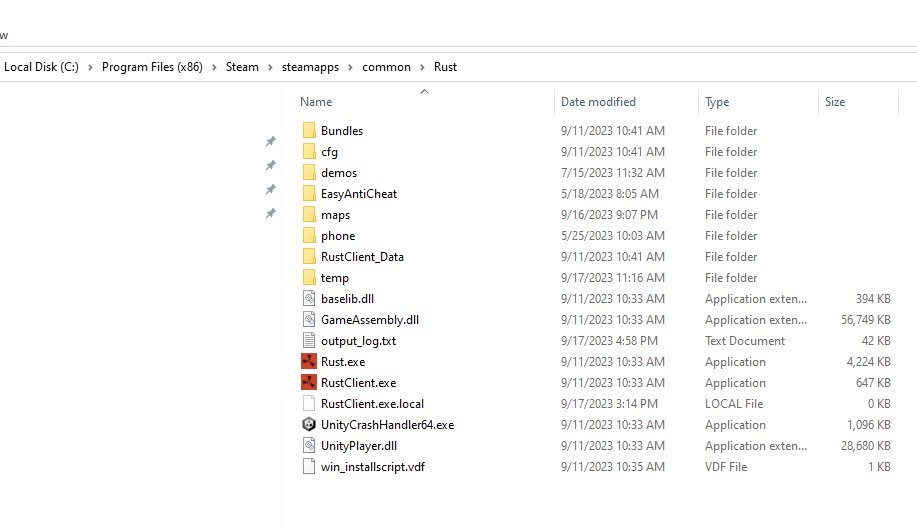Select the Rust.exe application icon
Viewport: 917px width, 526px height.
tap(309, 362)
